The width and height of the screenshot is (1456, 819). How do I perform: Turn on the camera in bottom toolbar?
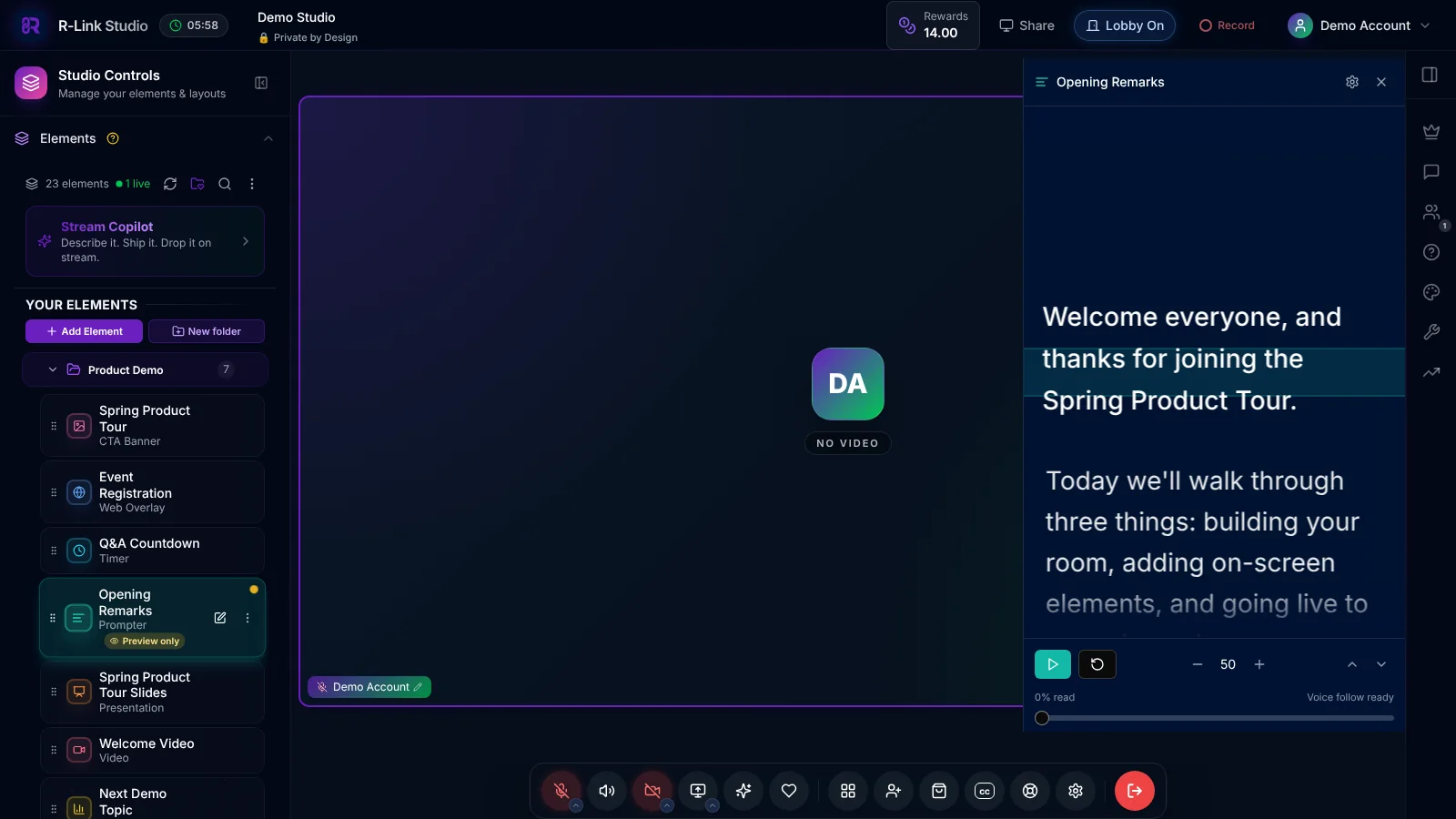coord(652,791)
